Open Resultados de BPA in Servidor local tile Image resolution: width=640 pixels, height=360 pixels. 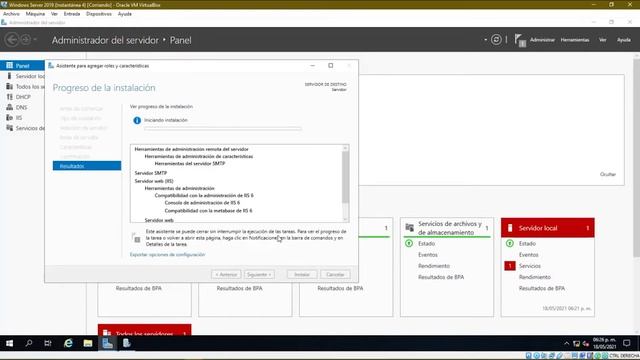(542, 288)
